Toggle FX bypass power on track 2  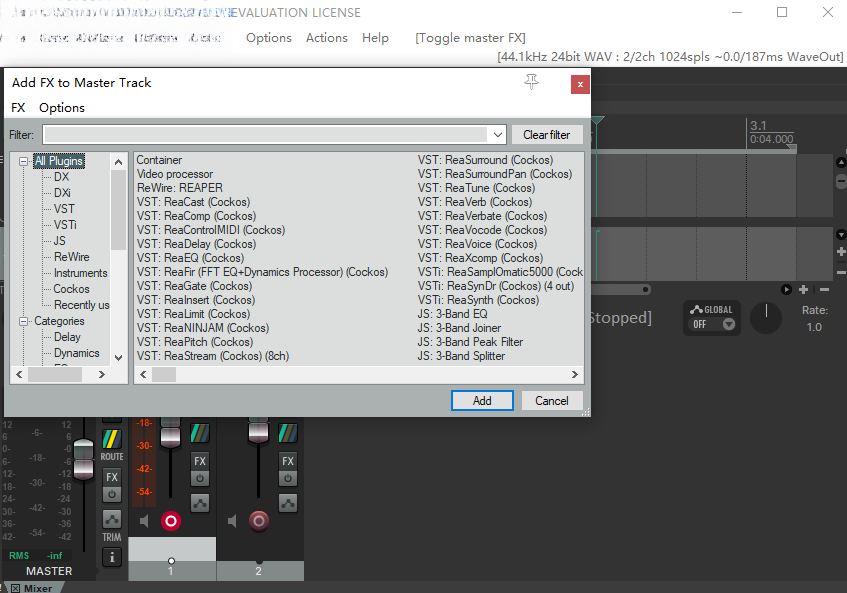[288, 479]
